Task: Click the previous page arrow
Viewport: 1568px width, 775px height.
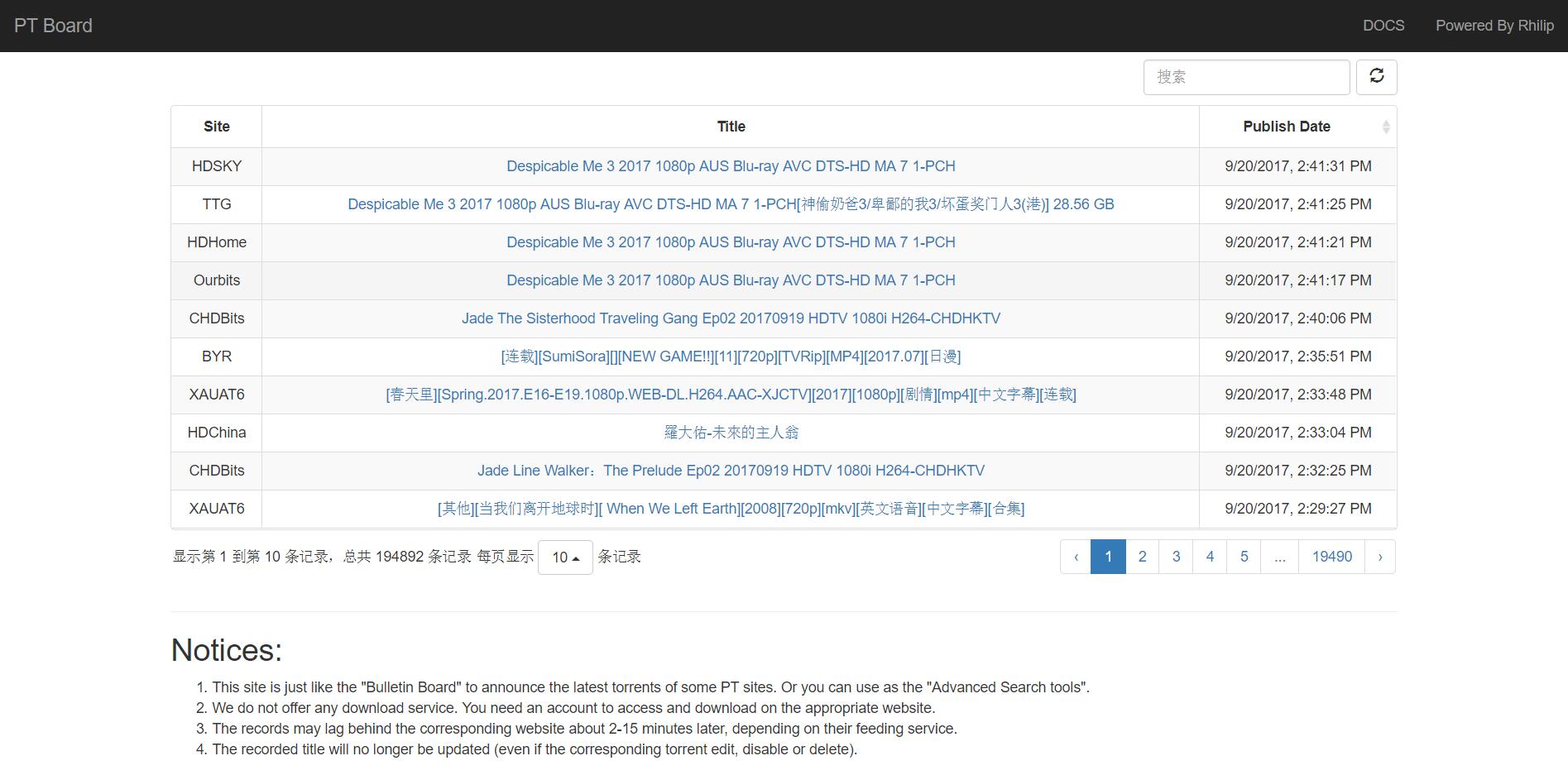Action: (x=1076, y=557)
